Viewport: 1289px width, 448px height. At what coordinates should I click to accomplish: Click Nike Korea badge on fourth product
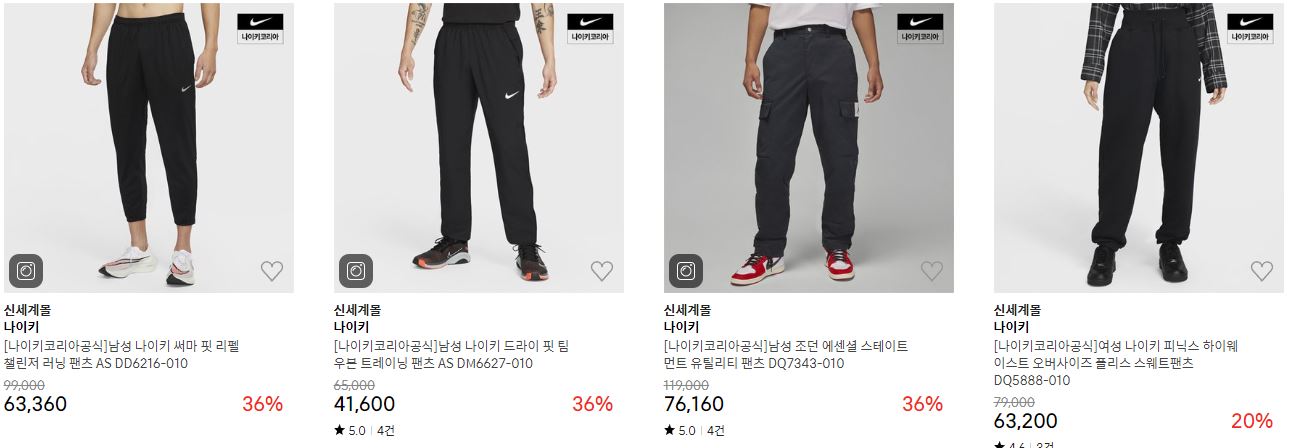1250,28
